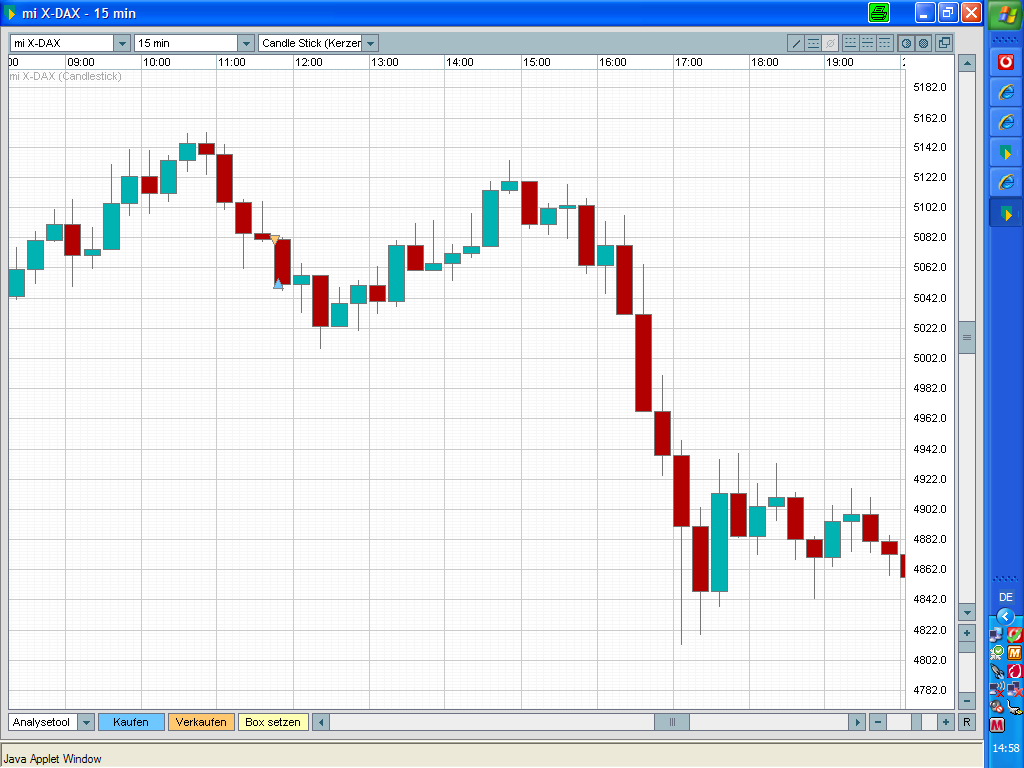Click the DE language indicator
The image size is (1024, 768).
(1006, 598)
